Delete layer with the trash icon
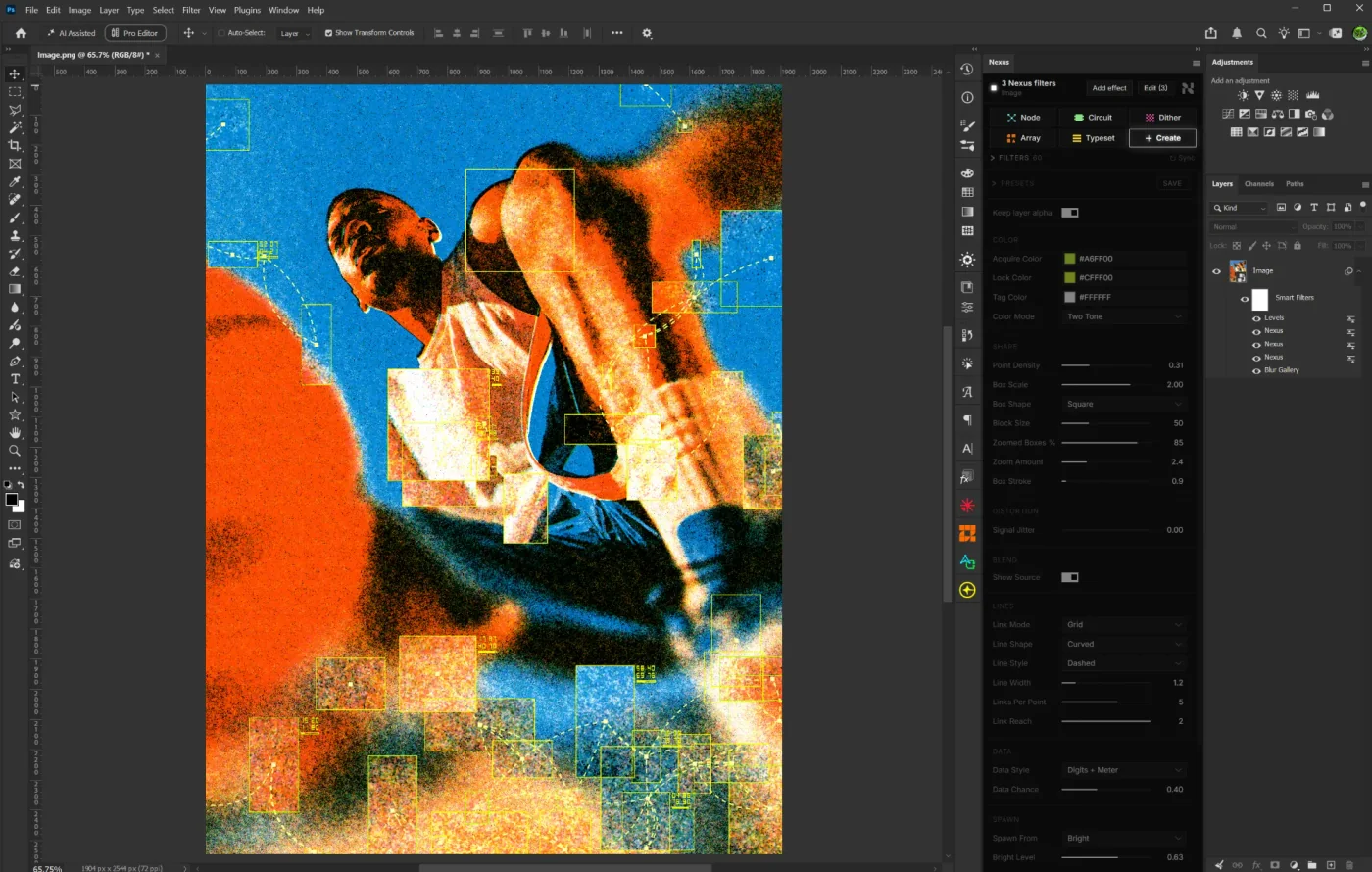 pyautogui.click(x=1349, y=865)
